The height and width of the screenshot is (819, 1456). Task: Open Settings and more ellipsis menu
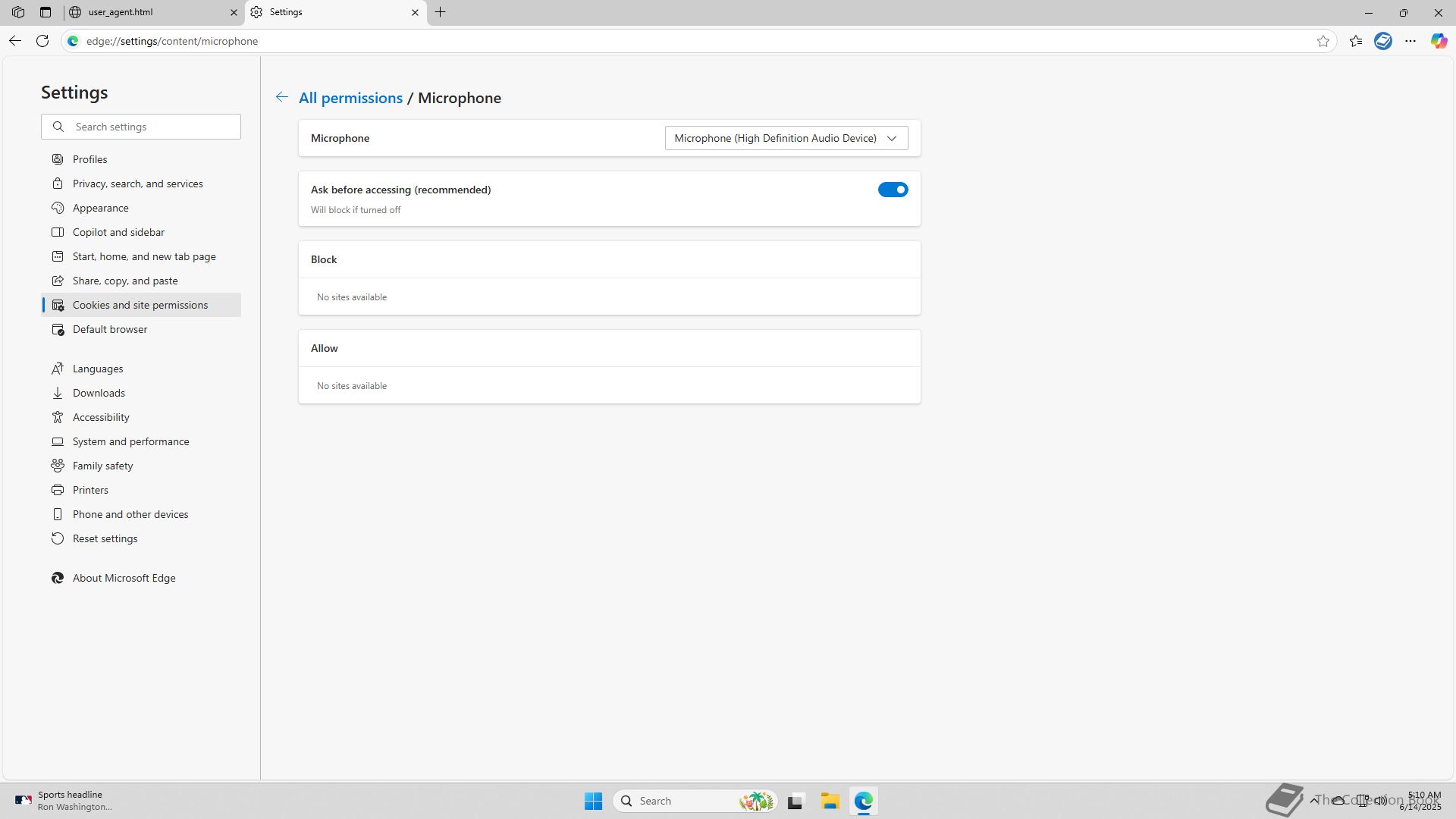click(x=1410, y=41)
